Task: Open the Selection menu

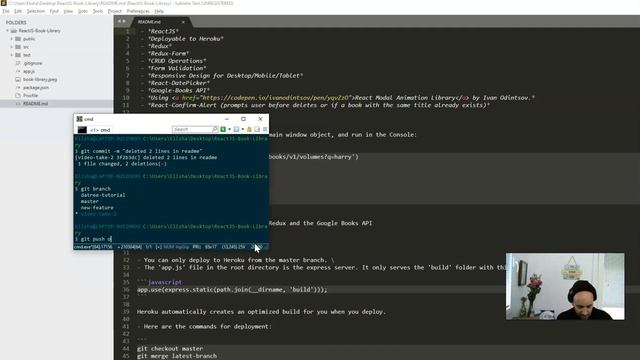Action: 36,11
